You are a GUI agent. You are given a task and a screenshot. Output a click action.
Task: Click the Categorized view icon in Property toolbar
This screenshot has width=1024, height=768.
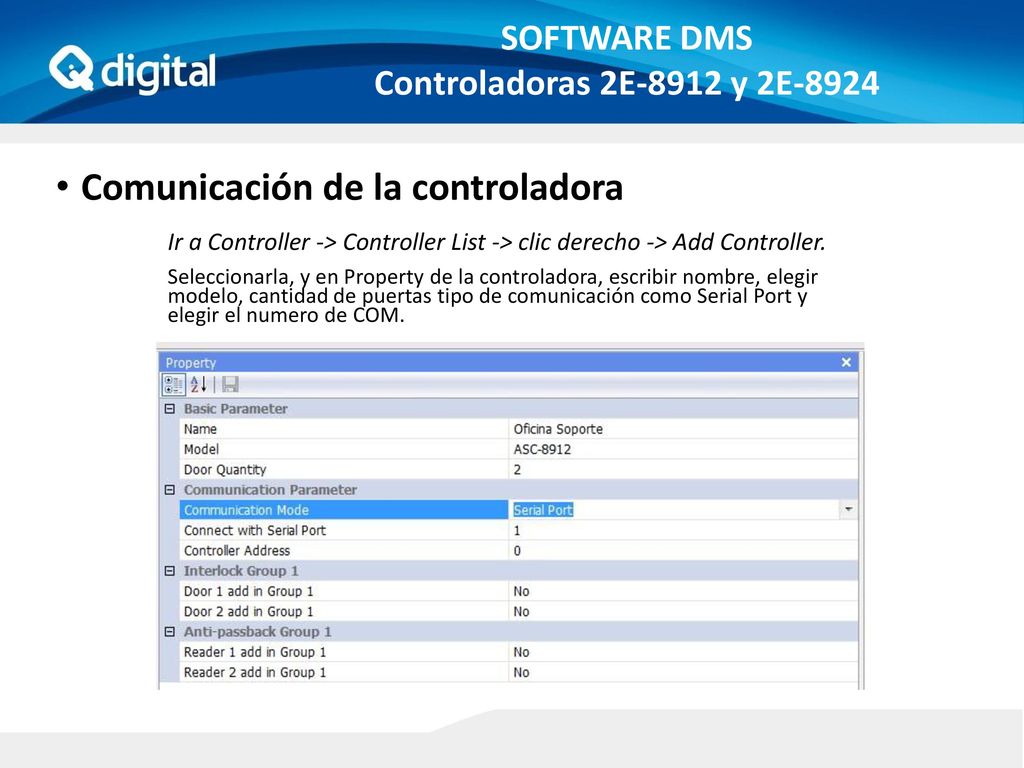click(174, 385)
